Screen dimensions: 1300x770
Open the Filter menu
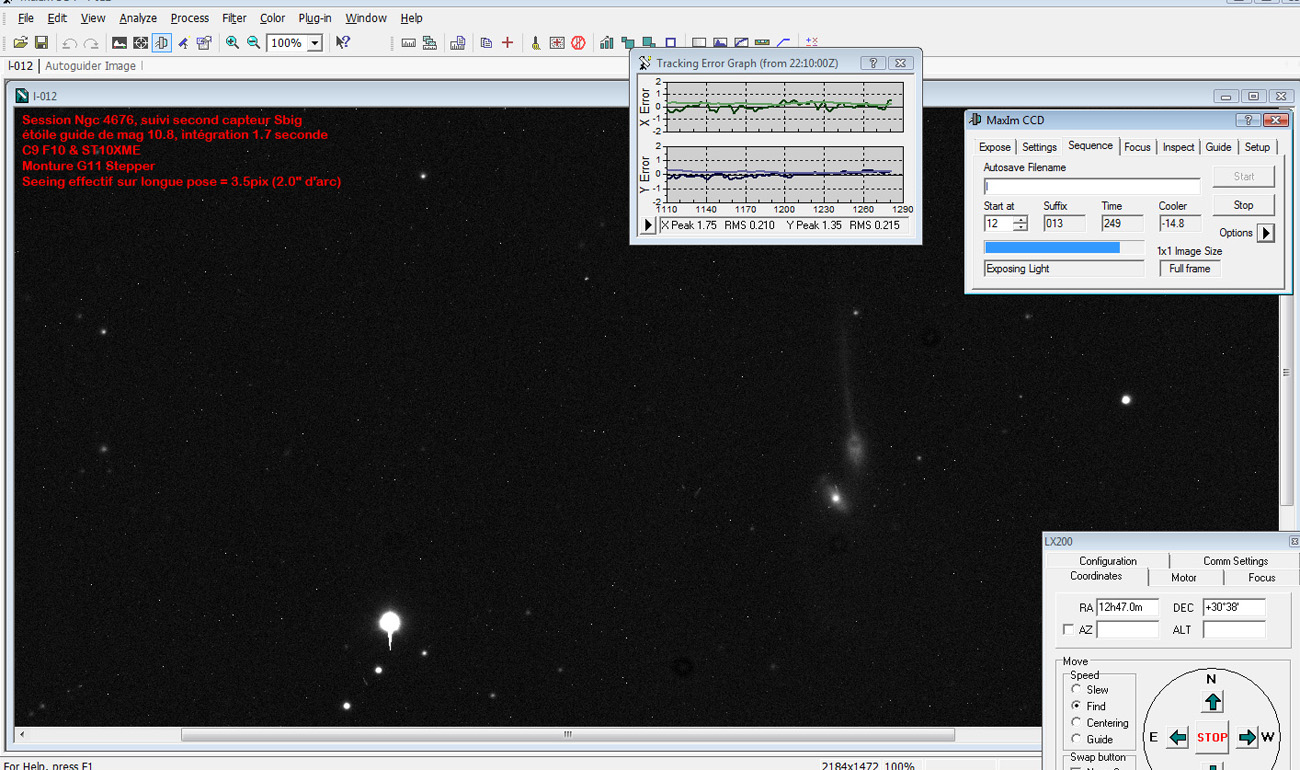(x=234, y=18)
